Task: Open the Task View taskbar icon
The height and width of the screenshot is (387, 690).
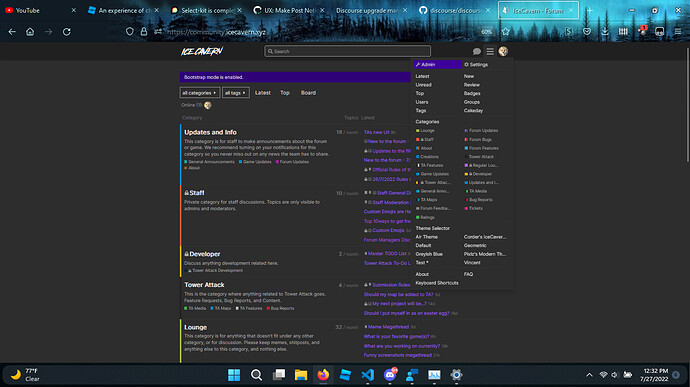Action: pos(279,375)
